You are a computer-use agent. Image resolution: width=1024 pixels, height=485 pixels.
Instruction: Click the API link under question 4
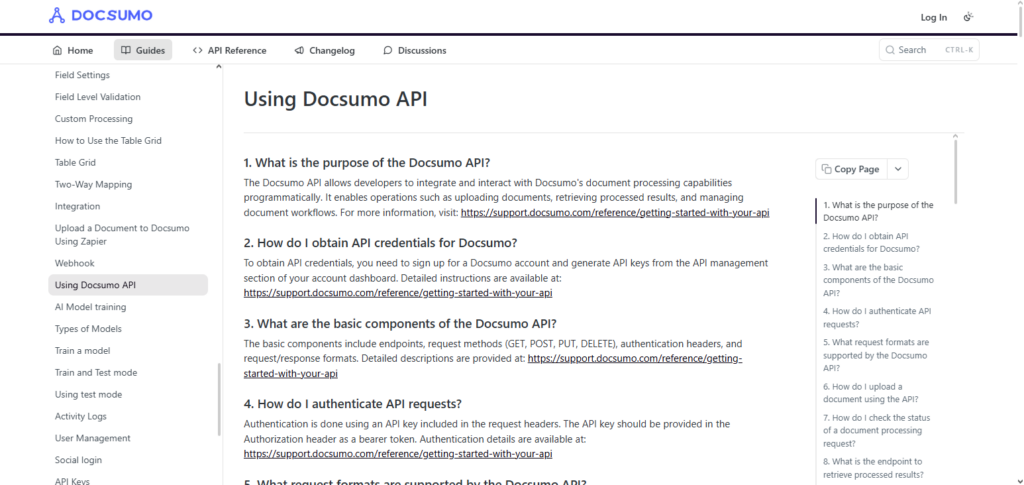pyautogui.click(x=398, y=454)
